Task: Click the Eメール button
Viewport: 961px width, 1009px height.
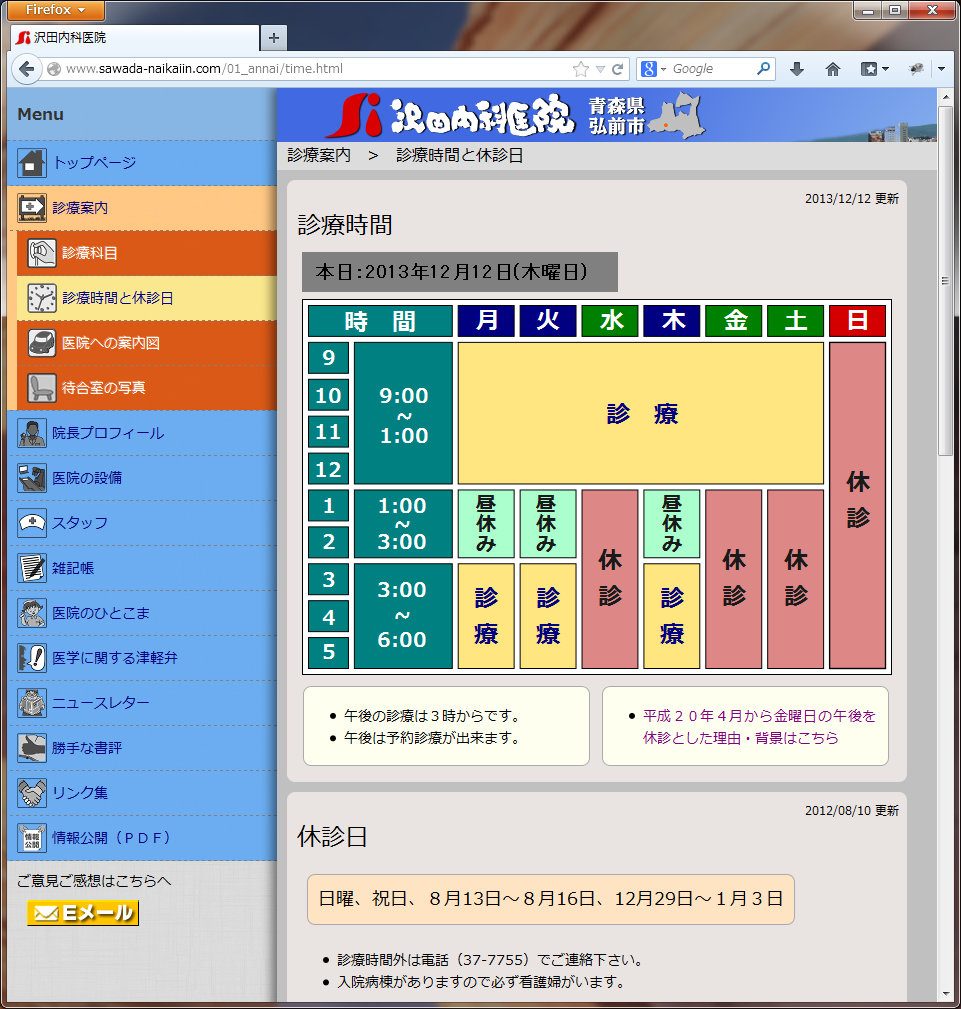Action: [83, 913]
